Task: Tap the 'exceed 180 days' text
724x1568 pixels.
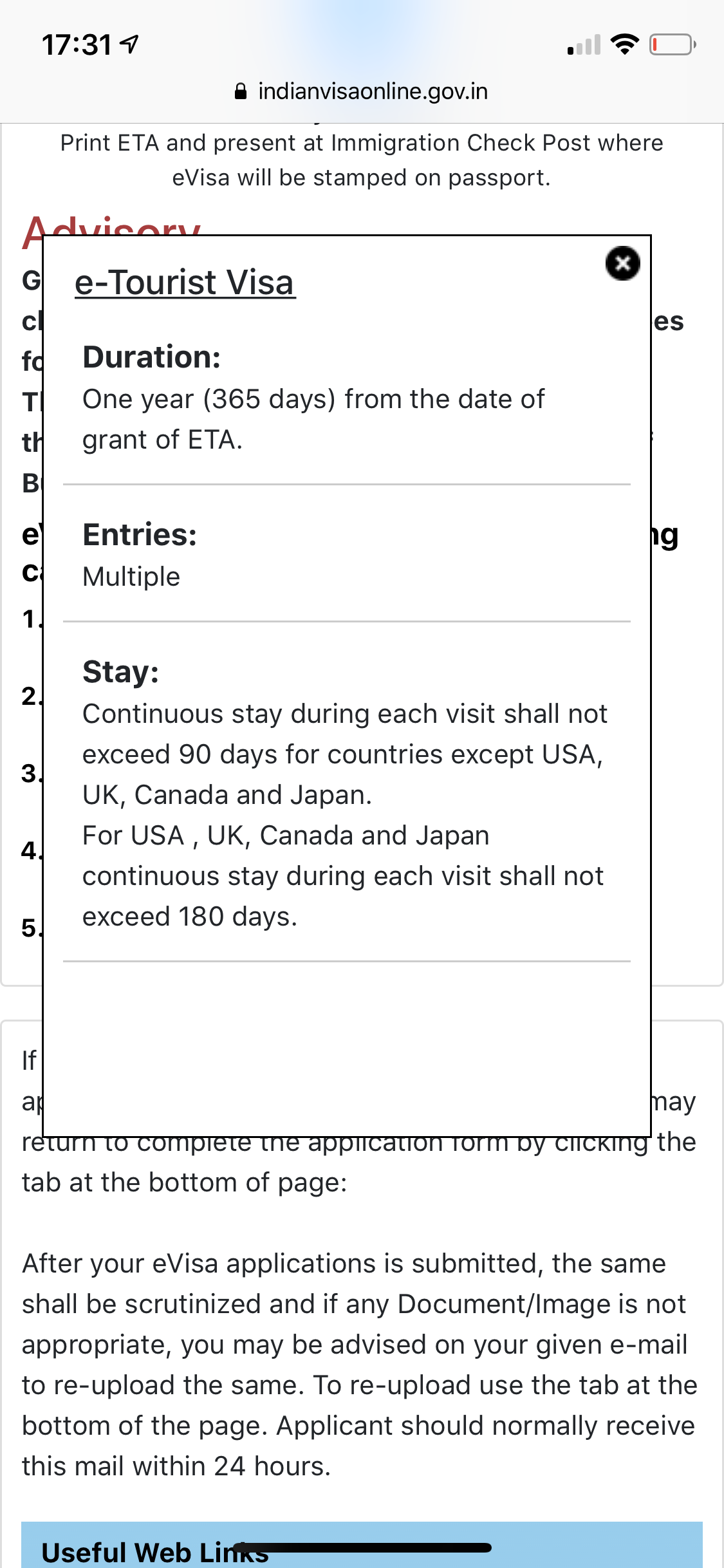Action: 190,917
